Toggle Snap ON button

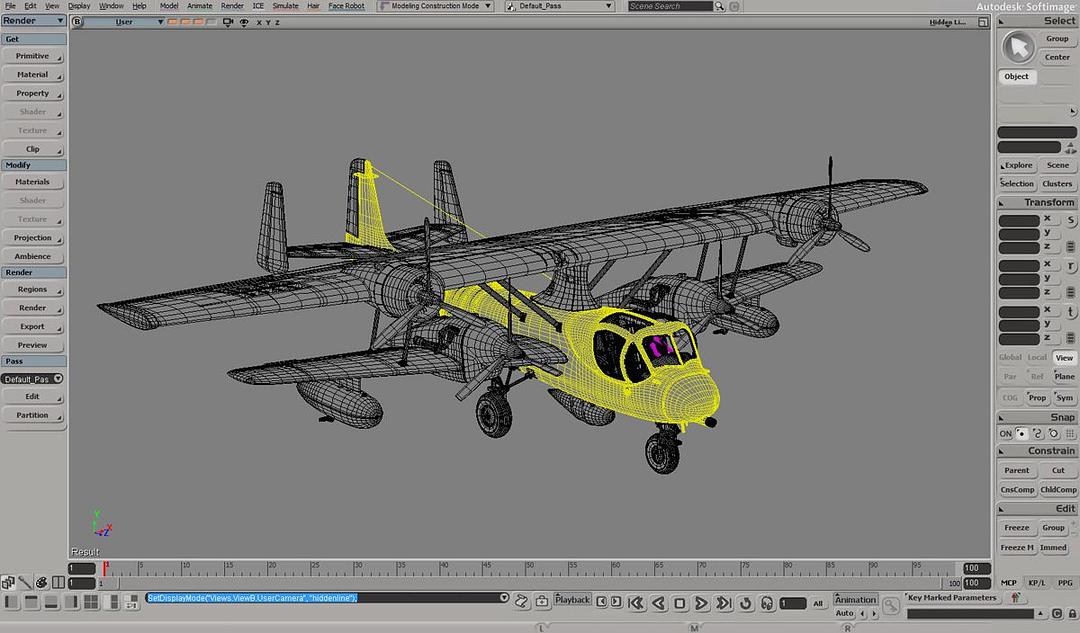[1005, 434]
